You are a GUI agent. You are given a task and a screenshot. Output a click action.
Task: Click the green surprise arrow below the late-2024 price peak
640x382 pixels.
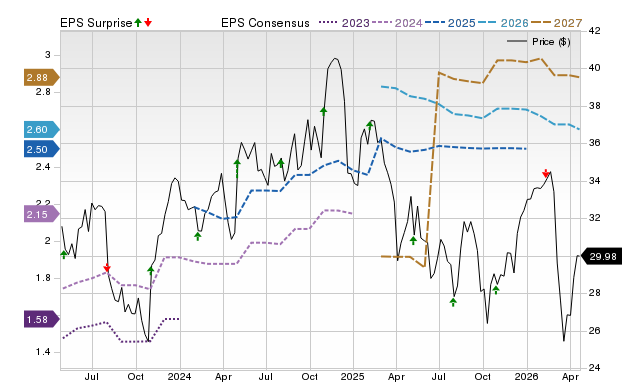coord(323,111)
